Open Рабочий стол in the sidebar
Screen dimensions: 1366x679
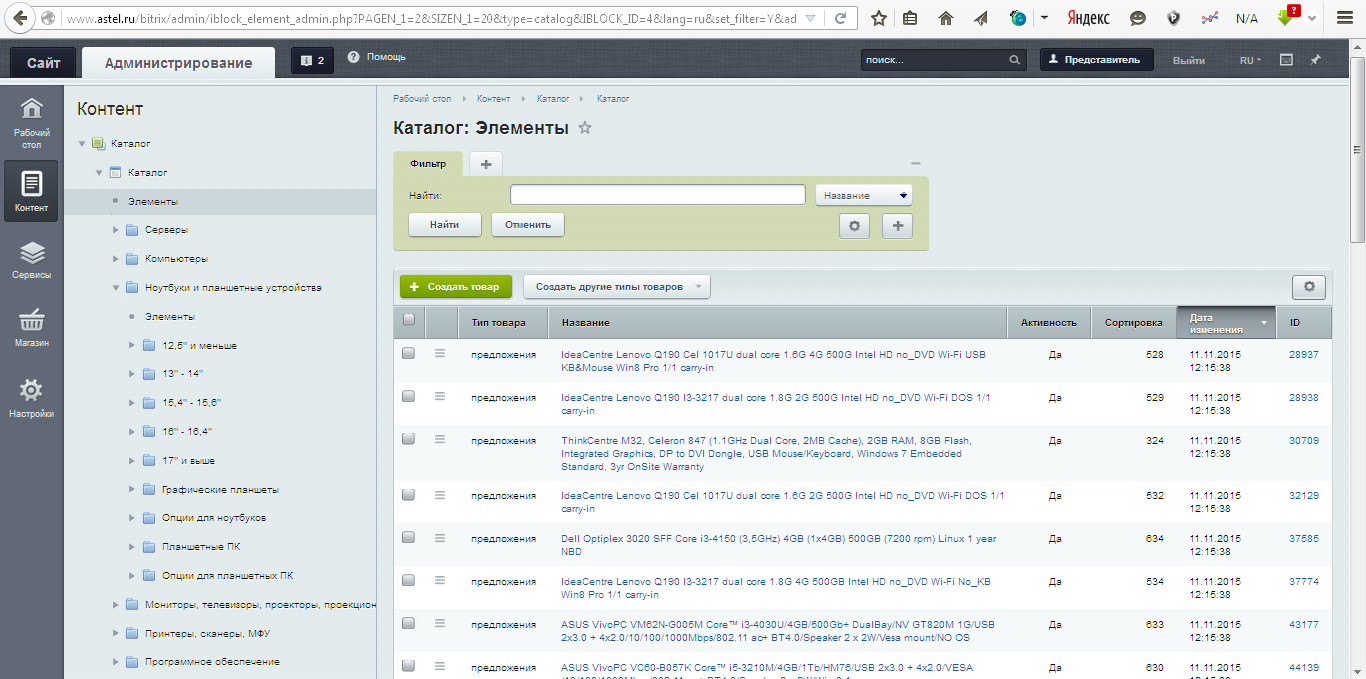(x=31, y=122)
